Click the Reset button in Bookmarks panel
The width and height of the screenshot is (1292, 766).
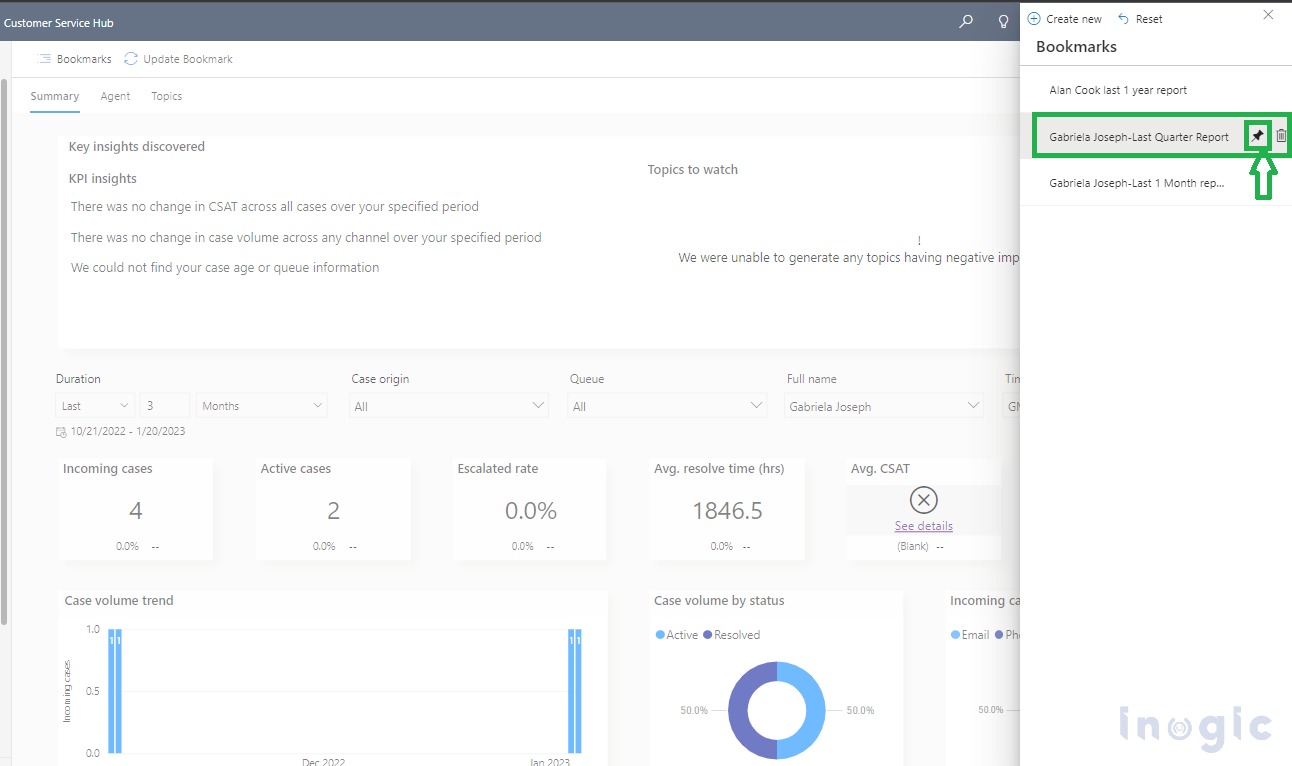tap(1140, 19)
